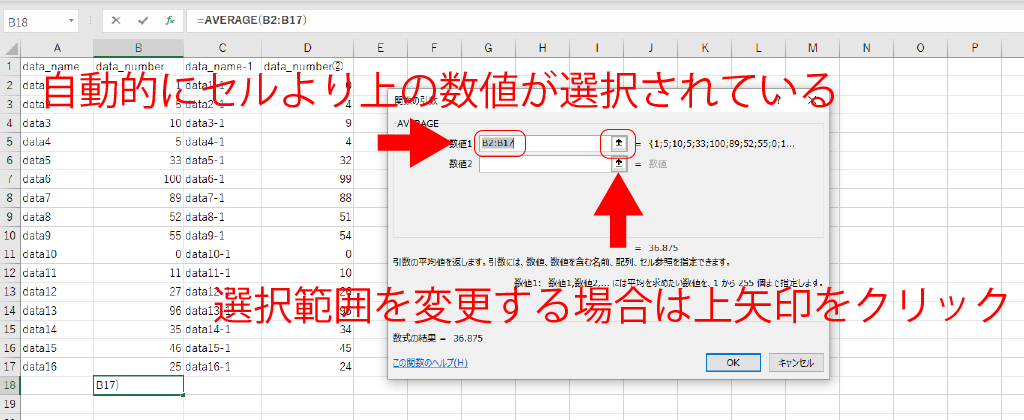Select column P header

[974, 47]
